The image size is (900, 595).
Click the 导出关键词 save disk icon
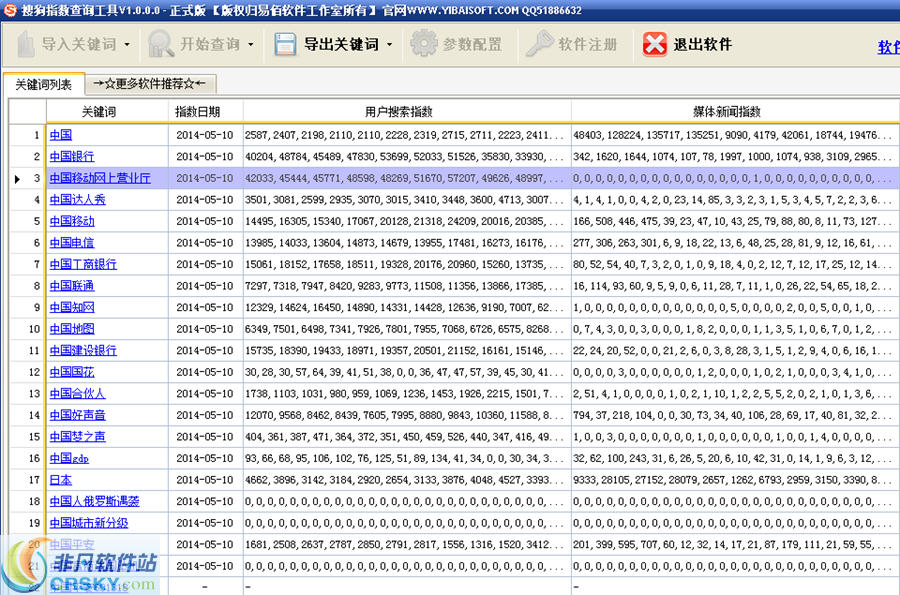coord(285,45)
